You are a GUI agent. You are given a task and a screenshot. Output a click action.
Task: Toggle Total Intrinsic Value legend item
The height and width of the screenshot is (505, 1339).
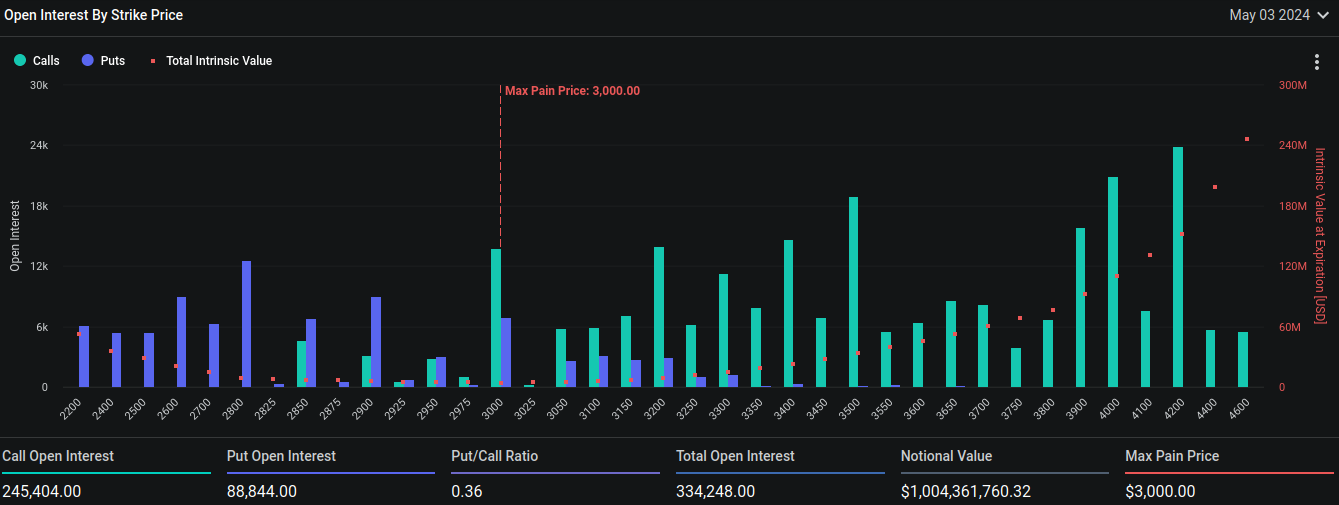(218, 61)
